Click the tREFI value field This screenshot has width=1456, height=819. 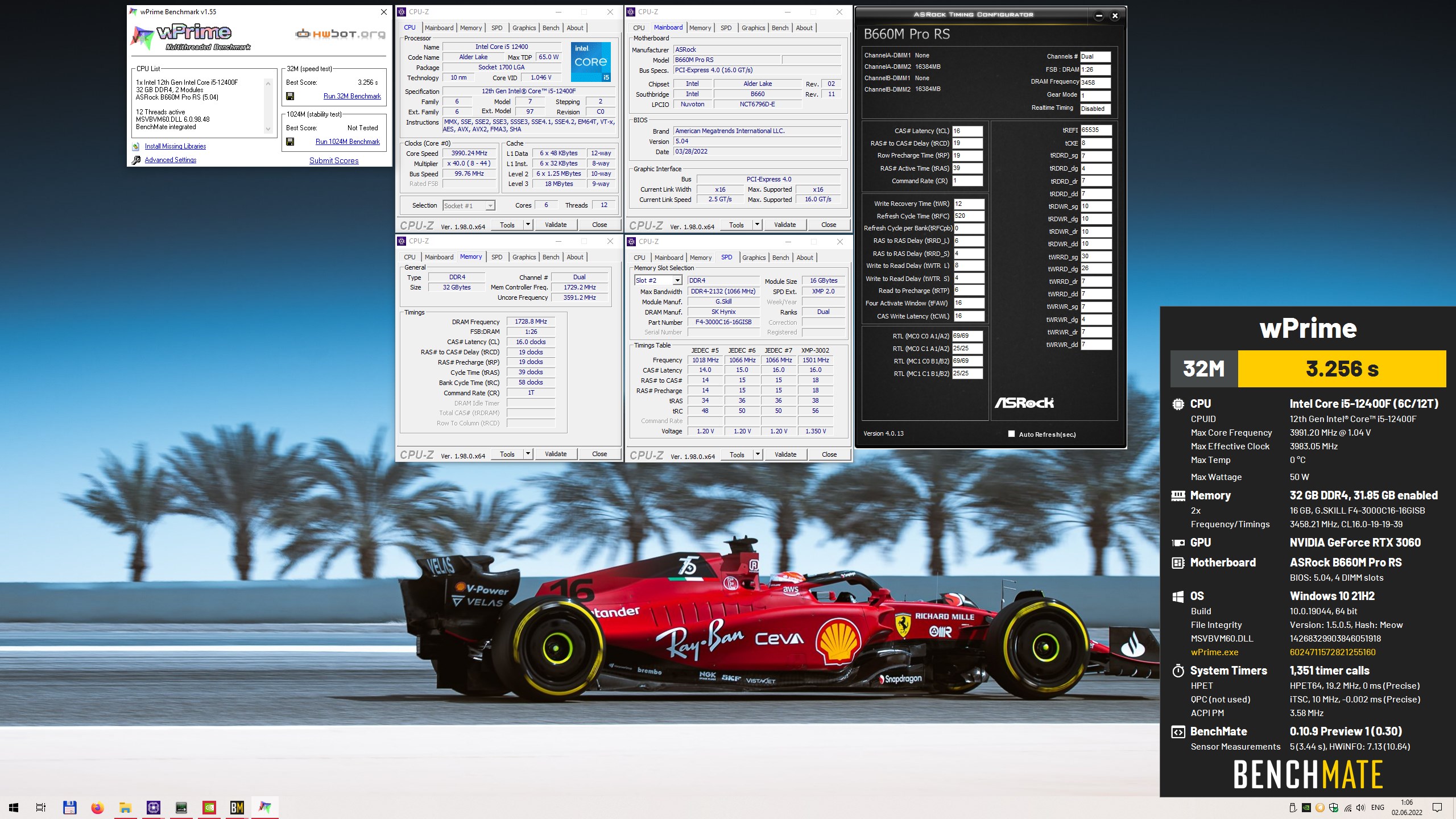coord(1095,130)
